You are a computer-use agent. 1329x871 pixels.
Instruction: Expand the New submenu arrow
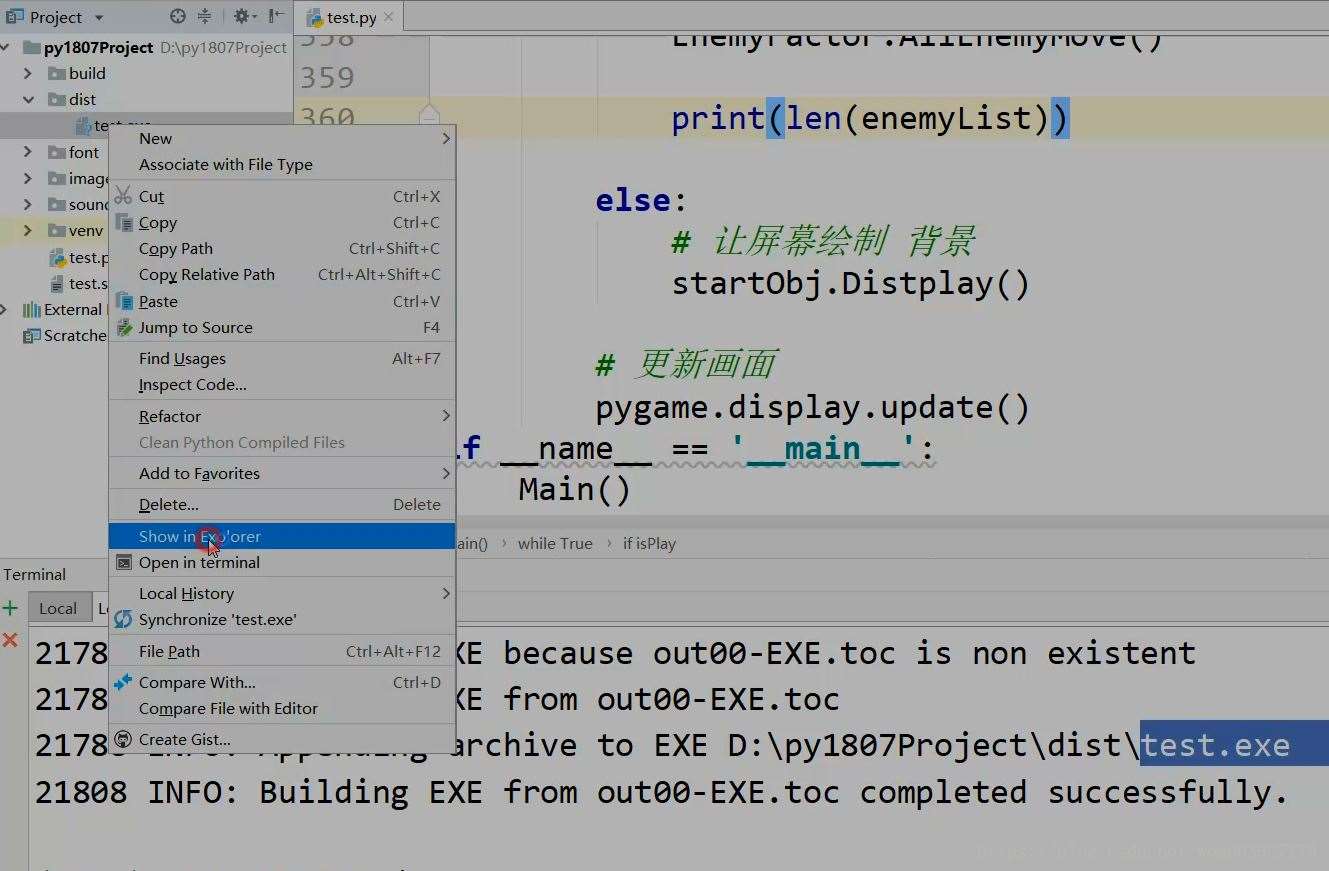(446, 138)
